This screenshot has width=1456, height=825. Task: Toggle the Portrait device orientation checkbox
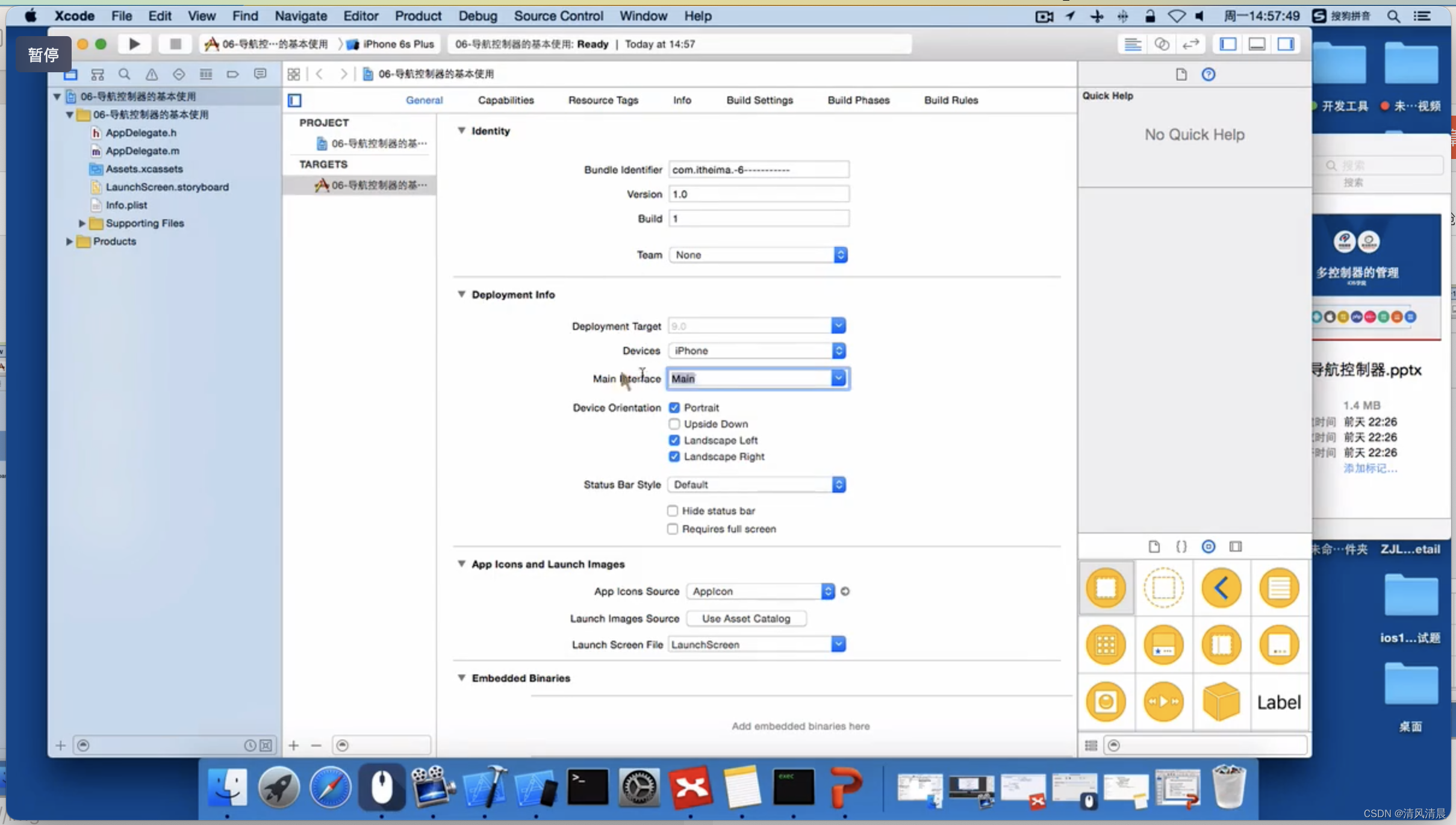(674, 407)
